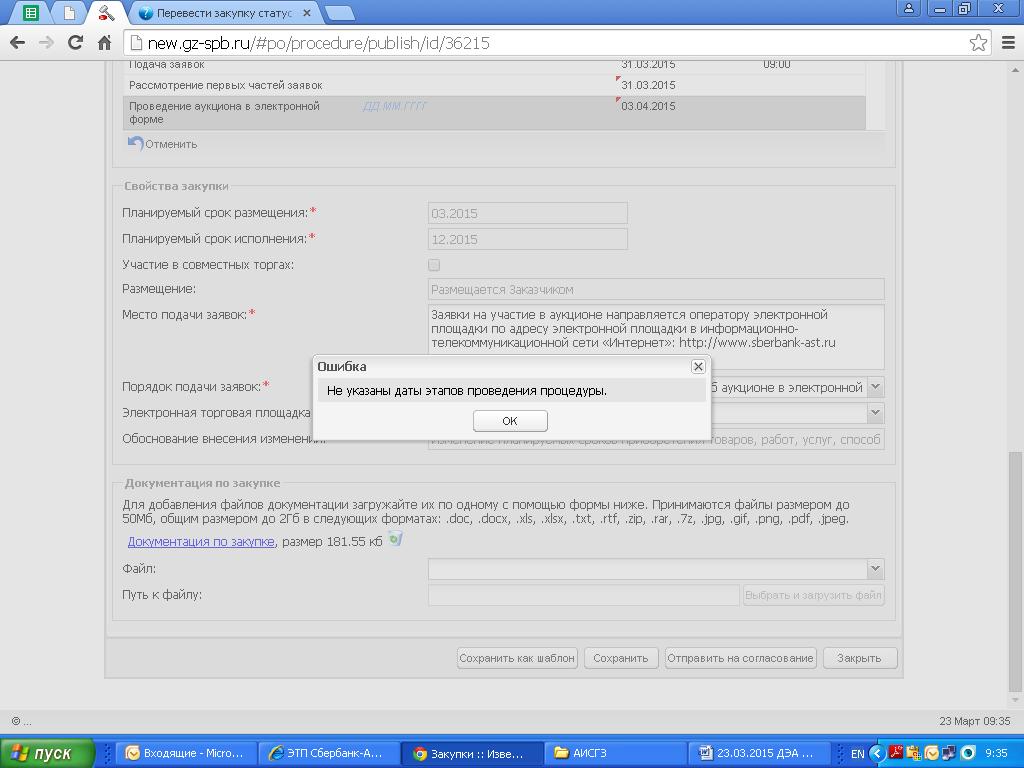Open the Windows пуск start button
This screenshot has height=768, width=1024.
point(47,753)
